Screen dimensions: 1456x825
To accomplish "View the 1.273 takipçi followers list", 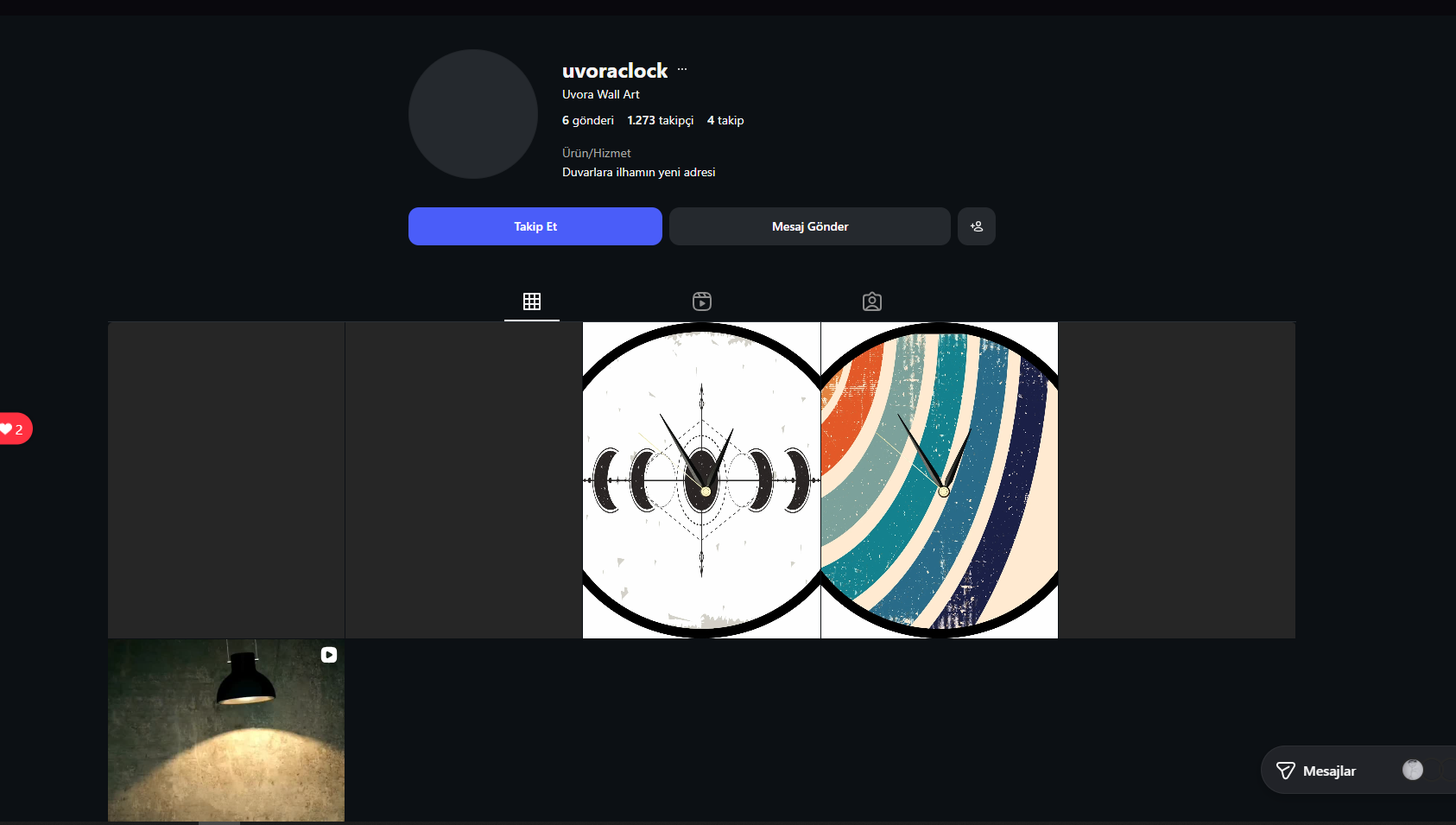I will pyautogui.click(x=661, y=120).
